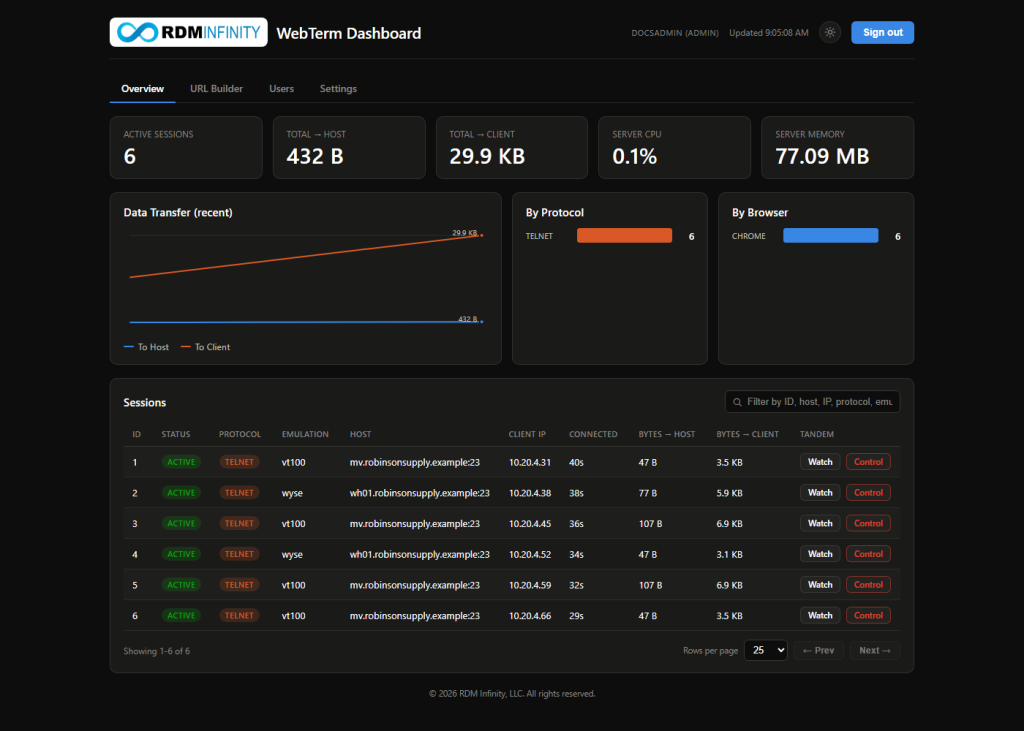Viewport: 1024px width, 731px height.
Task: Click client IP 10.20.4.45
Action: pyautogui.click(x=530, y=523)
